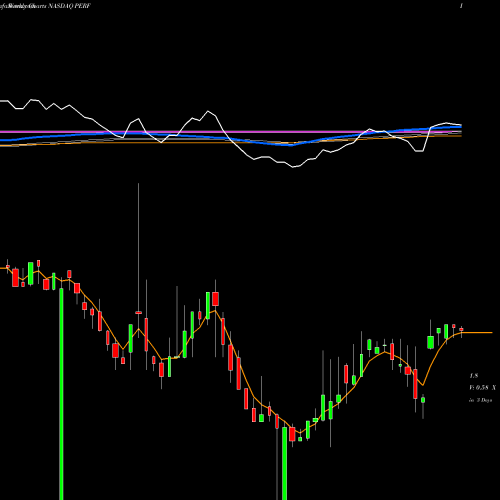Click the green bar at the chart's lowest trough
Viewport: 500px width, 500px height.
click(284, 463)
